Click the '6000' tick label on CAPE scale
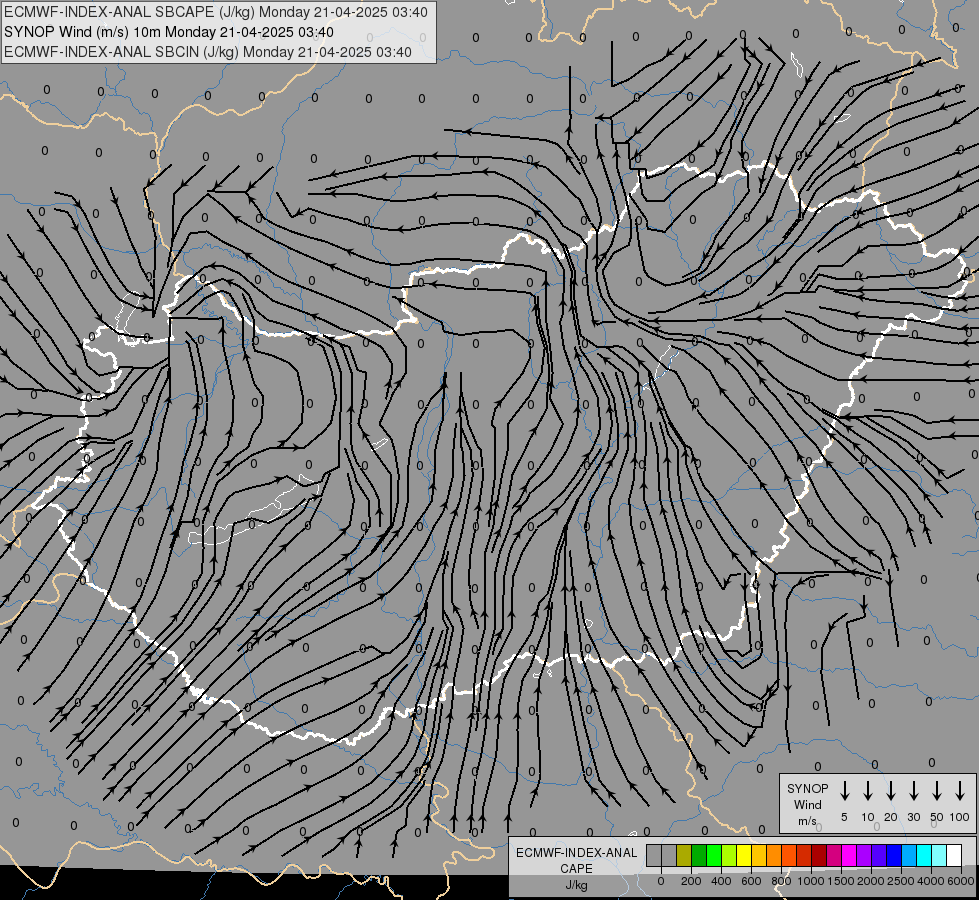Screen dimensions: 979x900 [961, 881]
